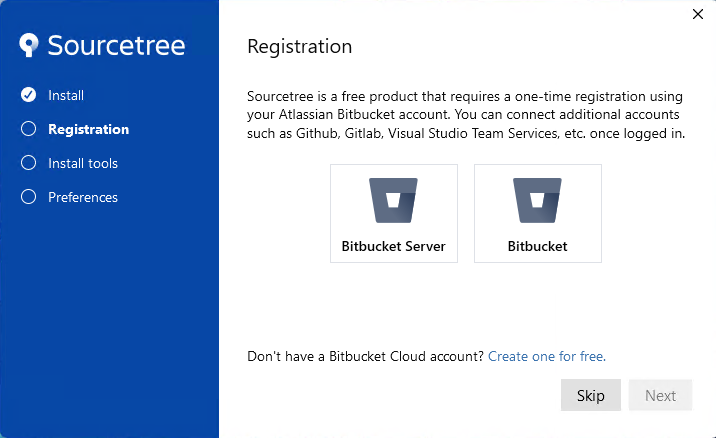Click the Registration page heading
The height and width of the screenshot is (438, 716).
[300, 47]
